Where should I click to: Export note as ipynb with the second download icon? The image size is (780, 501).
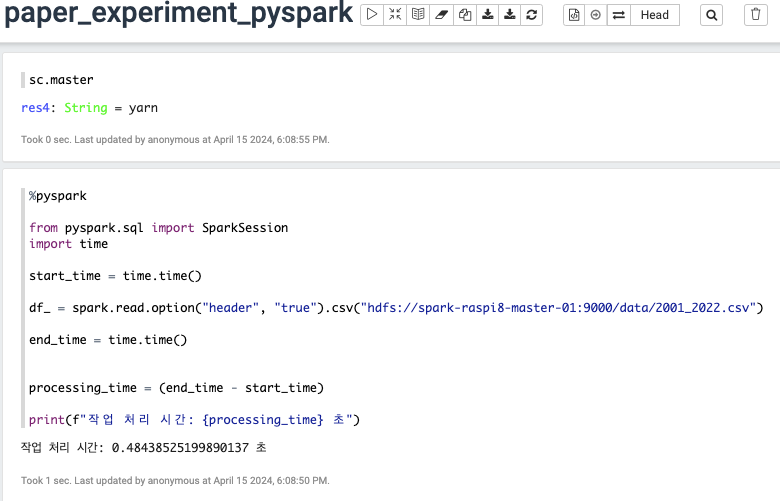point(509,14)
